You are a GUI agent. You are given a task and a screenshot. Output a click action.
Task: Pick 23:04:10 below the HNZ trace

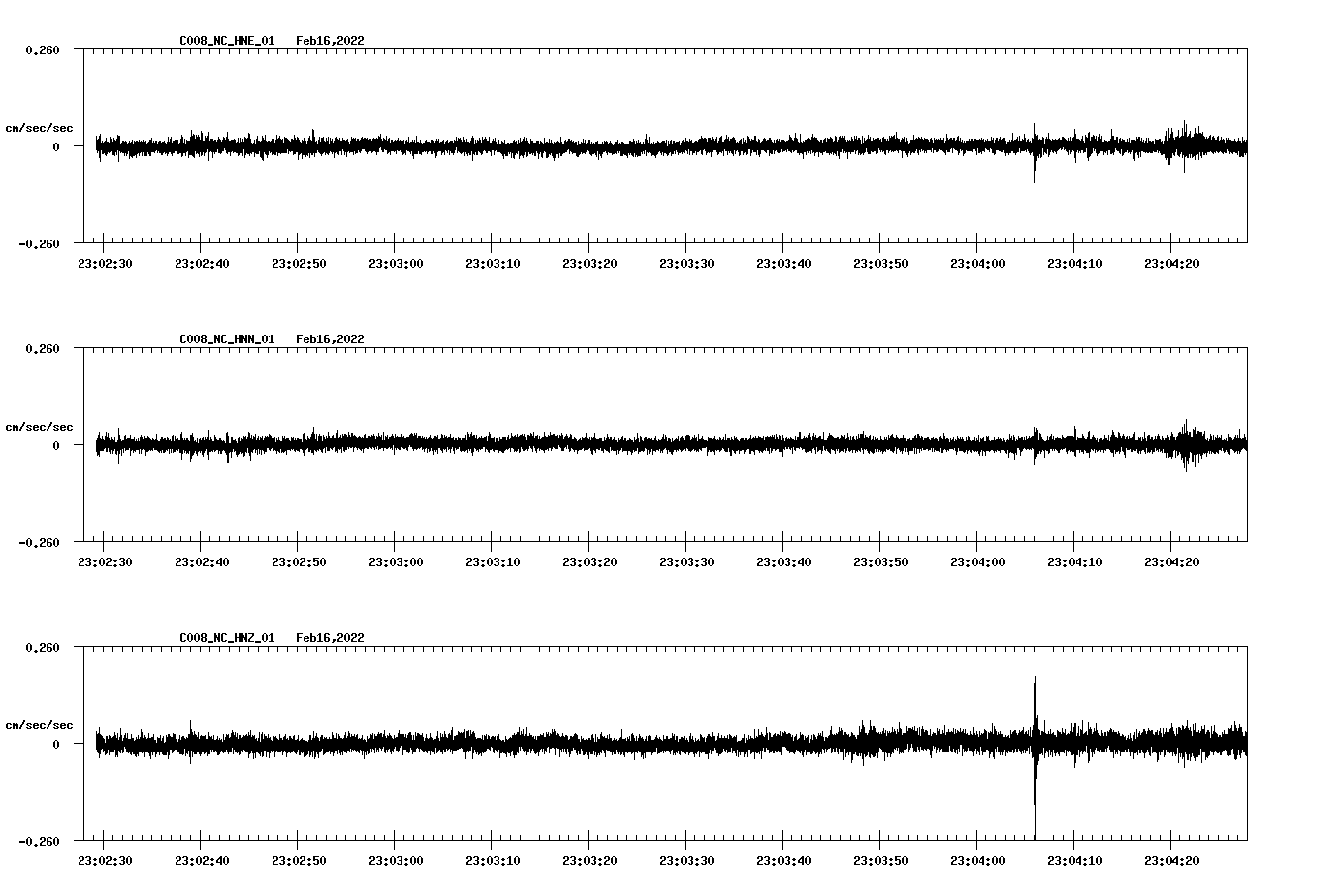(1075, 861)
